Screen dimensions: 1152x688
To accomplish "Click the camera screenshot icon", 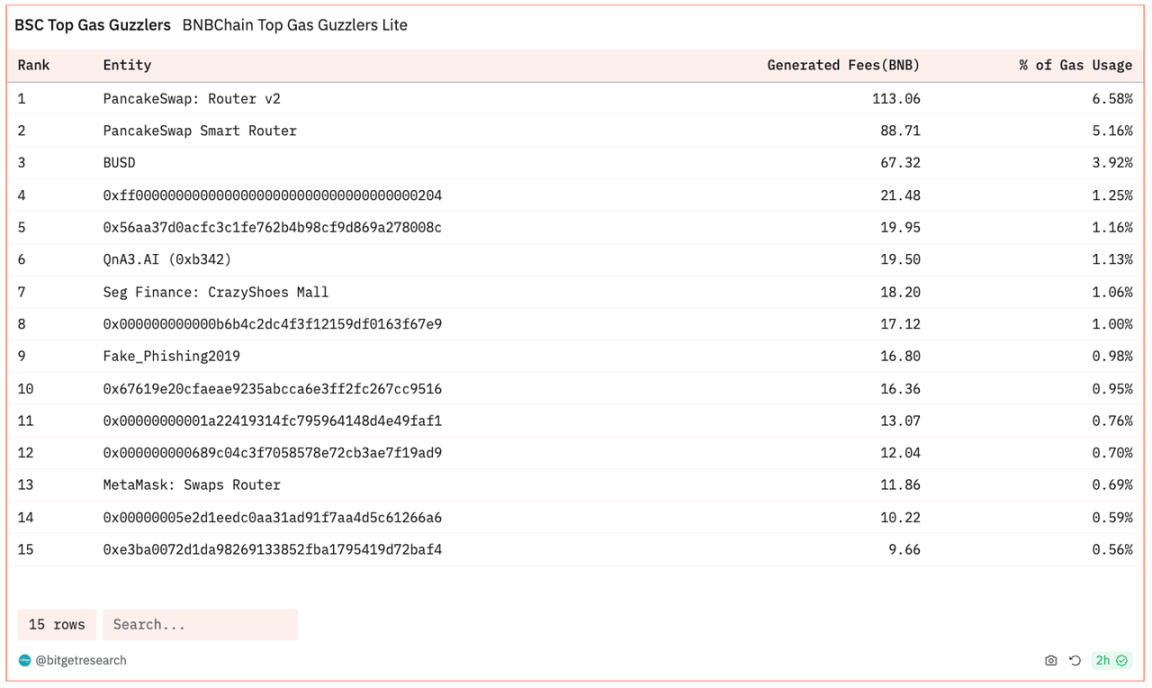I will click(x=1050, y=660).
